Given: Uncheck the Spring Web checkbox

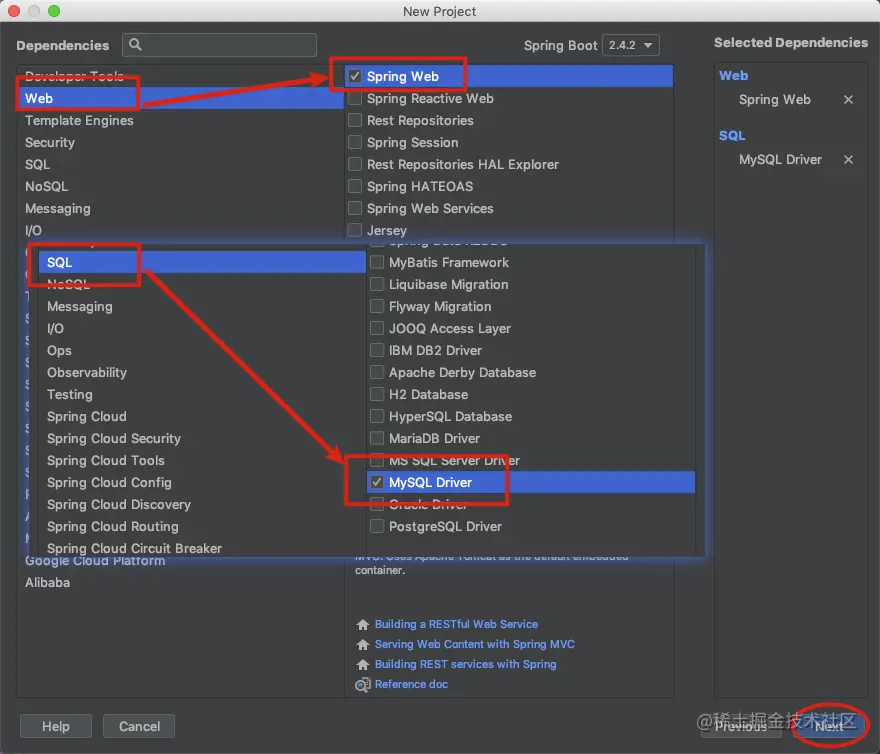Looking at the screenshot, I should (x=355, y=76).
